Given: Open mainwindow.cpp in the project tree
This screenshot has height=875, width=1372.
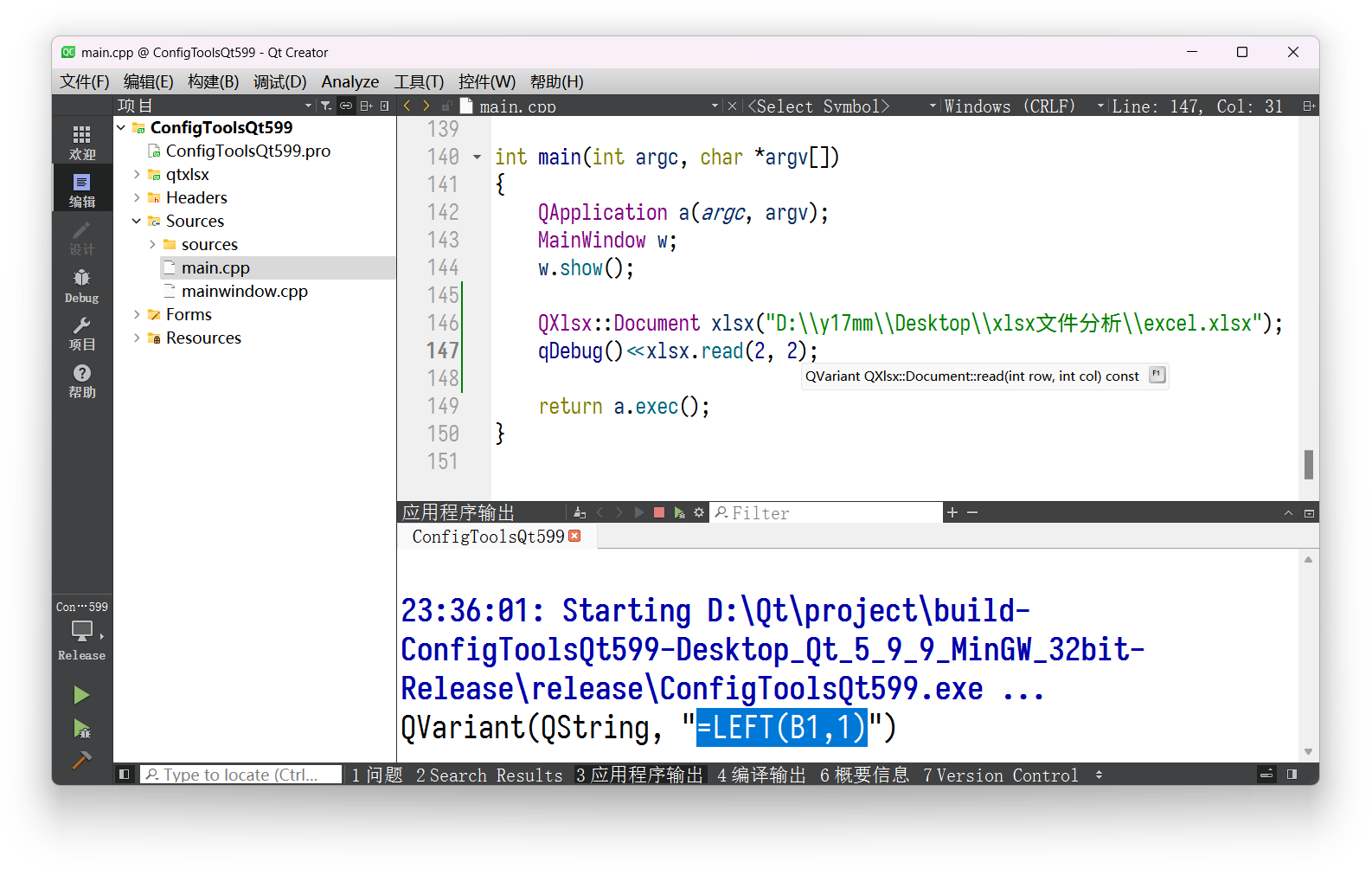Looking at the screenshot, I should tap(244, 291).
